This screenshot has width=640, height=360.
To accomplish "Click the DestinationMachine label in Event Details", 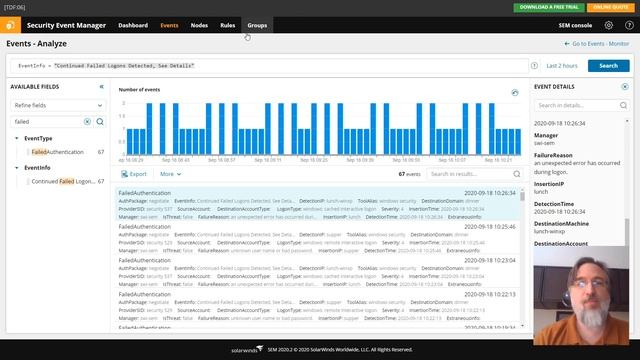I will click(561, 224).
